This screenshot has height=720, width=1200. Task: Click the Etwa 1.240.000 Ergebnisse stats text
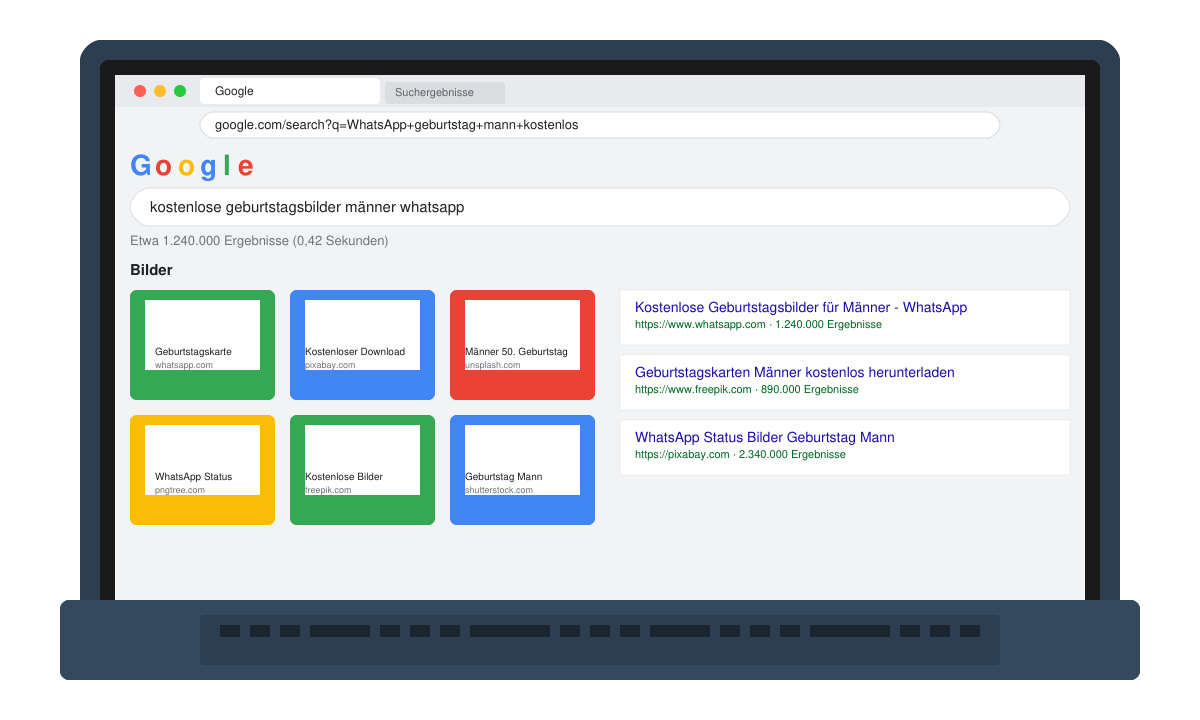(x=259, y=241)
